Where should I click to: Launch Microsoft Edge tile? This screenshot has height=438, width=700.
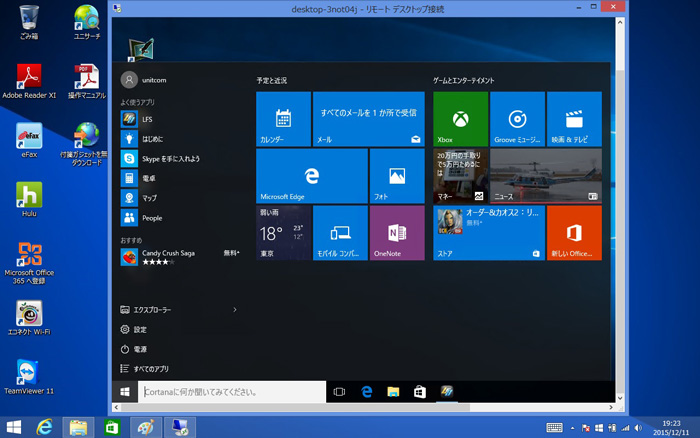tap(312, 176)
